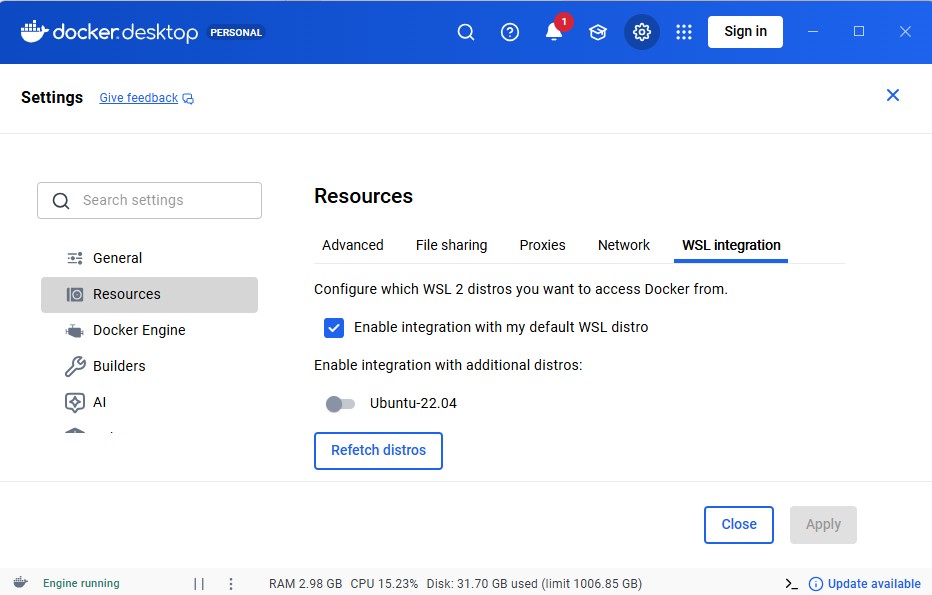The image size is (932, 595).
Task: Select the WSL integration tab
Action: pyautogui.click(x=731, y=245)
